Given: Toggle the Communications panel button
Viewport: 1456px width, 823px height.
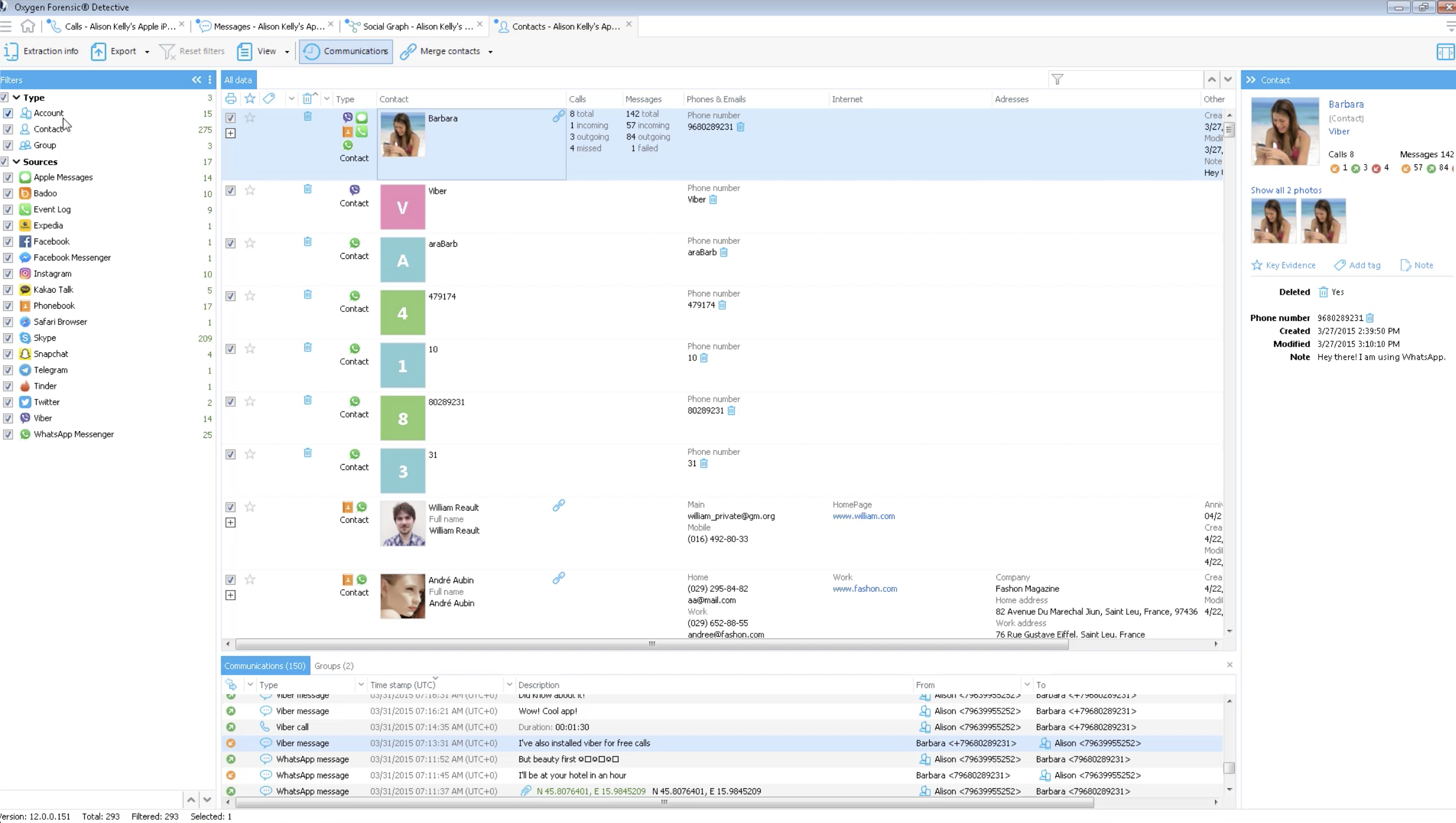Looking at the screenshot, I should [x=346, y=52].
